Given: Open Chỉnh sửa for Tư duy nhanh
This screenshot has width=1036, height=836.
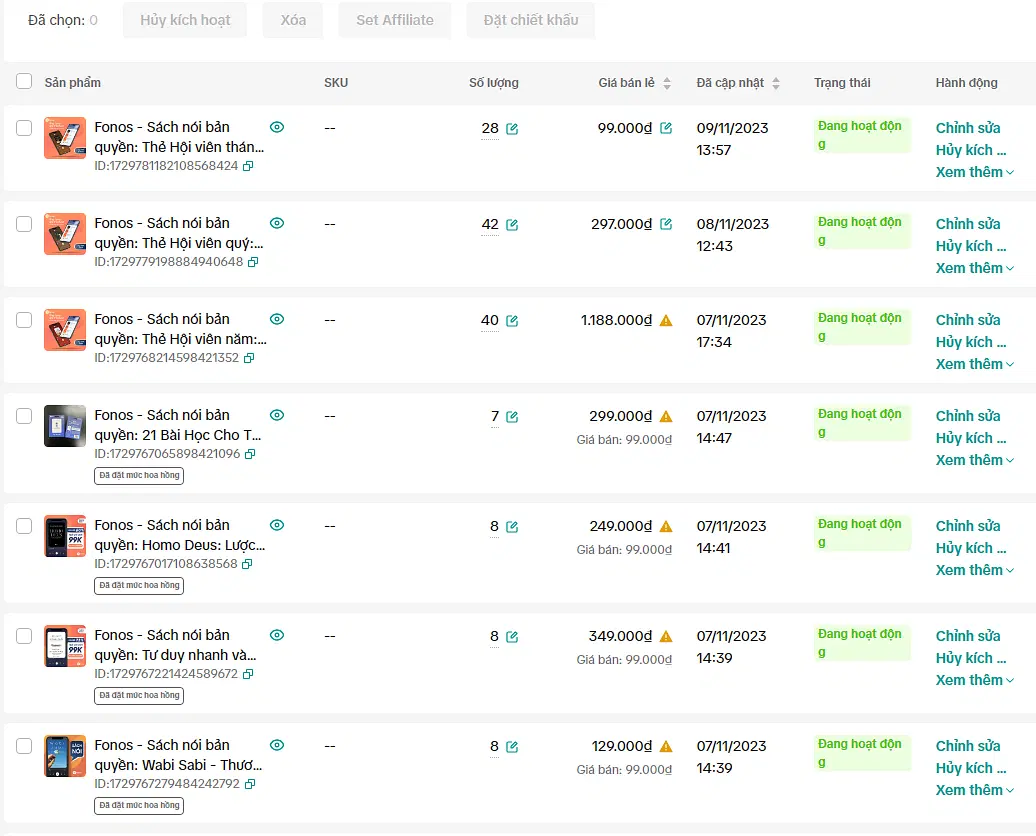Looking at the screenshot, I should (968, 636).
